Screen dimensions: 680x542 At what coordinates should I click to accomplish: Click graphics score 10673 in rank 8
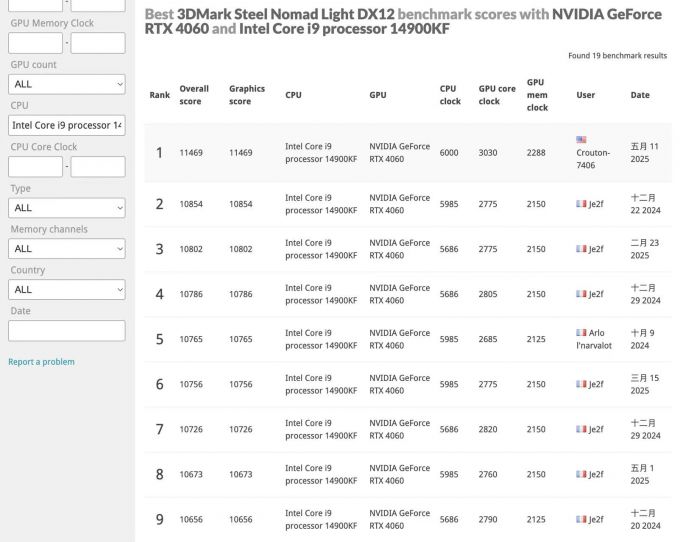click(241, 474)
